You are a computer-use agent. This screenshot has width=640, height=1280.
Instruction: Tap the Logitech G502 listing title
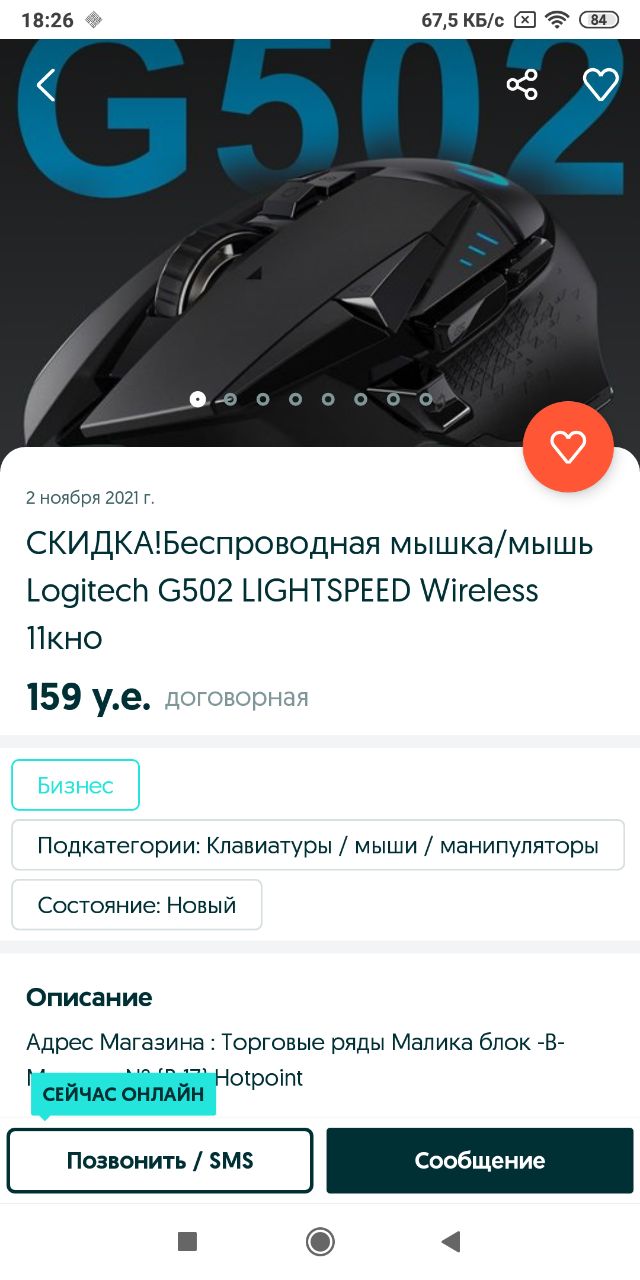coord(310,590)
